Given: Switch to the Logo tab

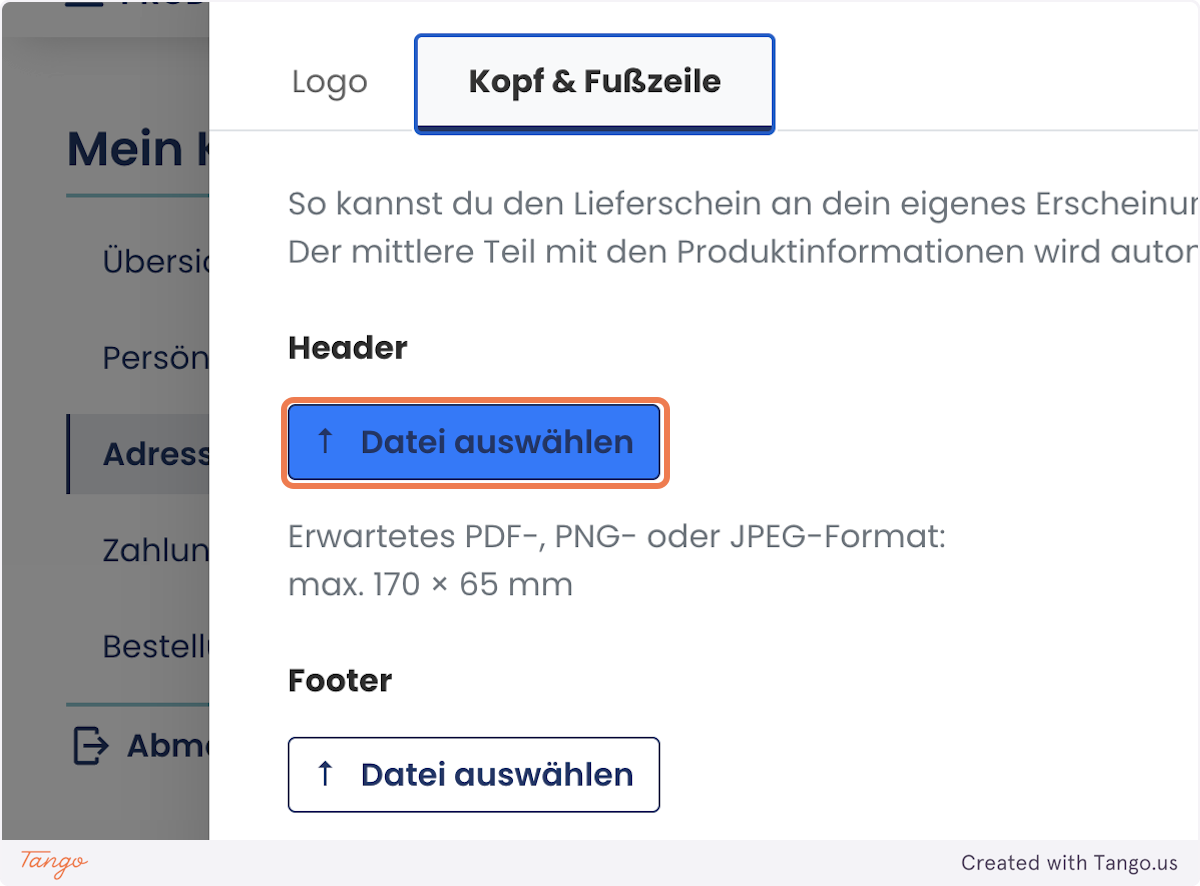Looking at the screenshot, I should pyautogui.click(x=330, y=82).
